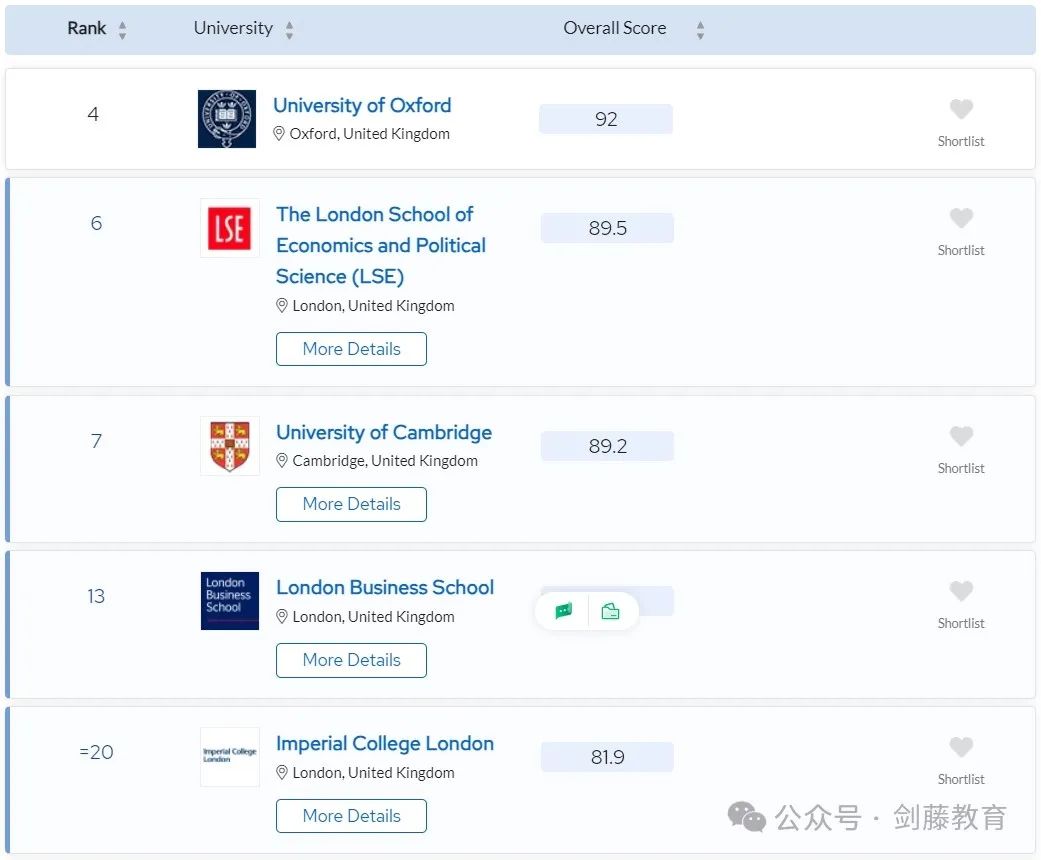Click the Imperial College London logo
1041x860 pixels.
230,757
